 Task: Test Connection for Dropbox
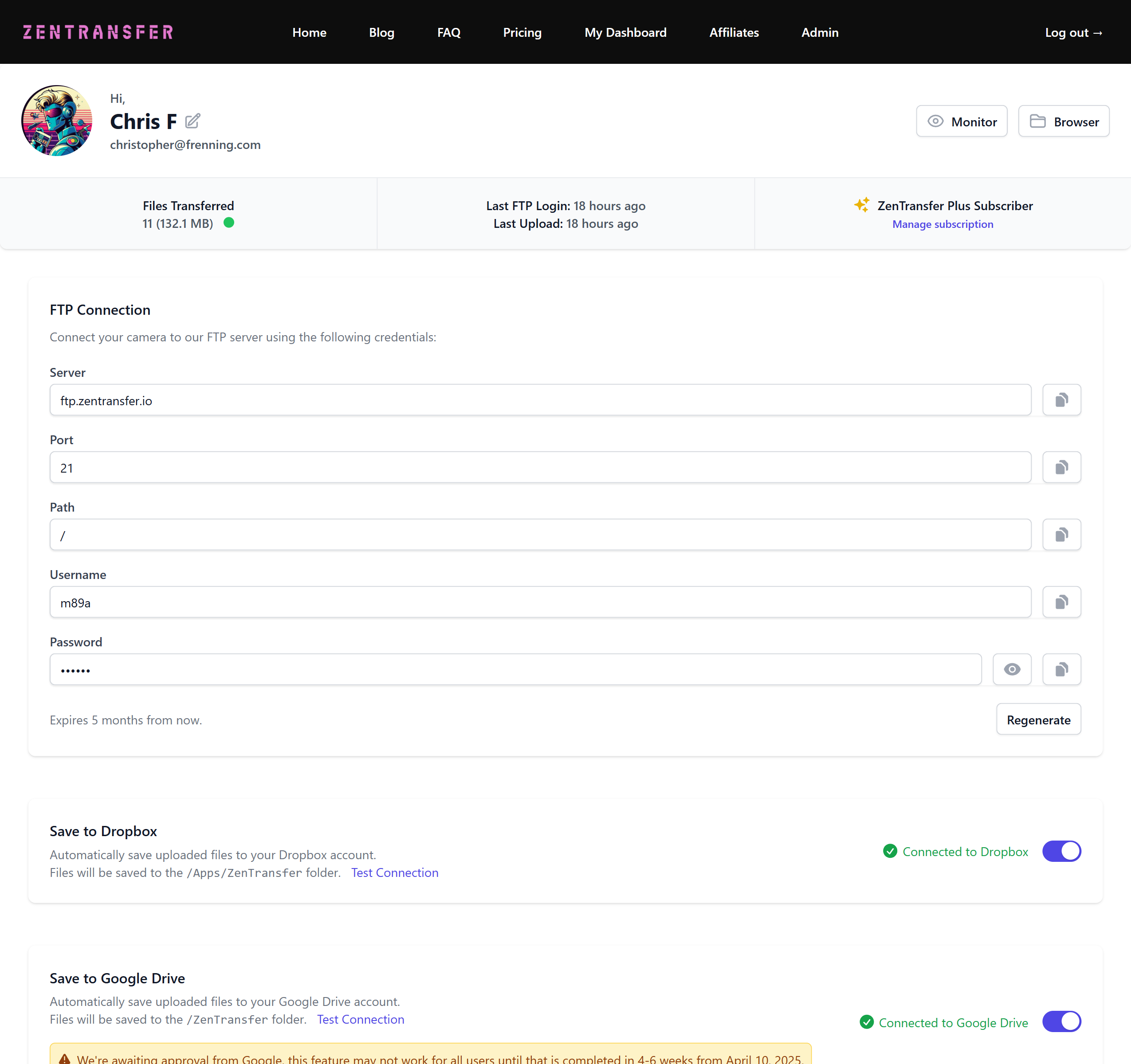point(394,872)
